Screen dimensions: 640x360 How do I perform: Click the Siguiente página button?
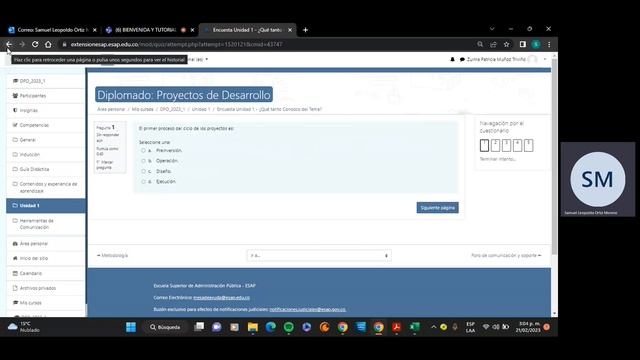pyautogui.click(x=438, y=208)
